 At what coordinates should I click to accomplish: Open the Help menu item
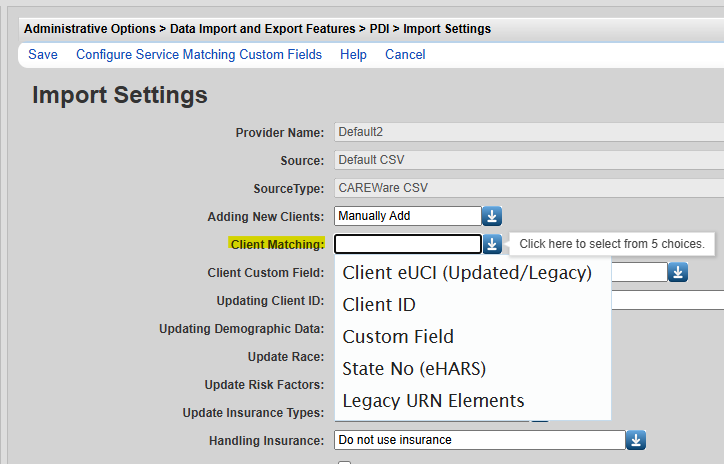(x=353, y=54)
